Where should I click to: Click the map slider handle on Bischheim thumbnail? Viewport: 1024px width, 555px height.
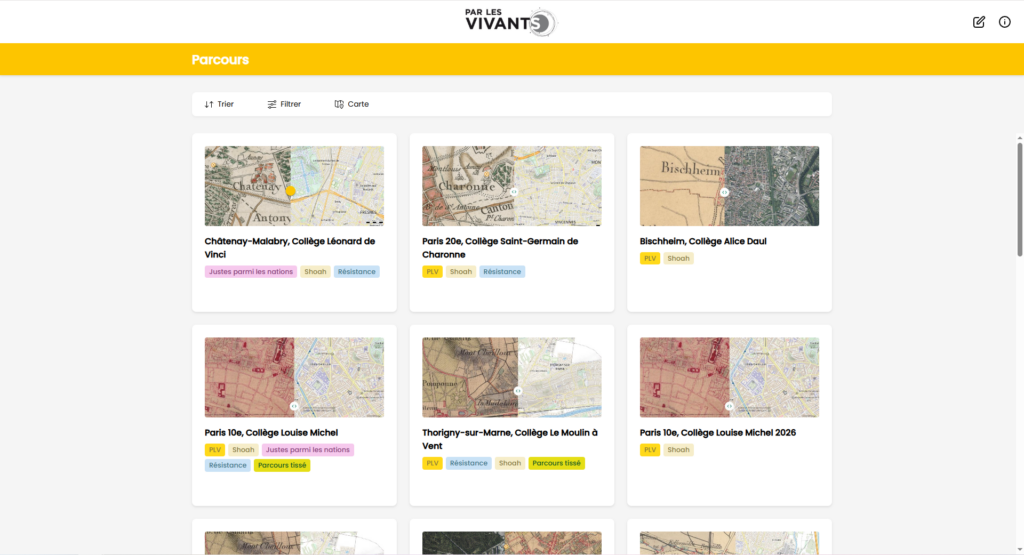point(724,193)
